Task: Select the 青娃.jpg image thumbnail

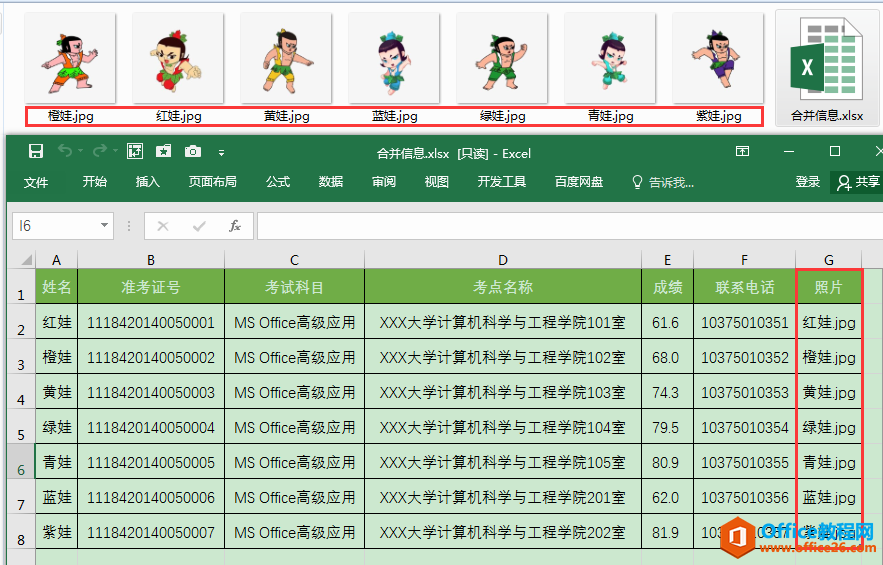Action: [610, 58]
